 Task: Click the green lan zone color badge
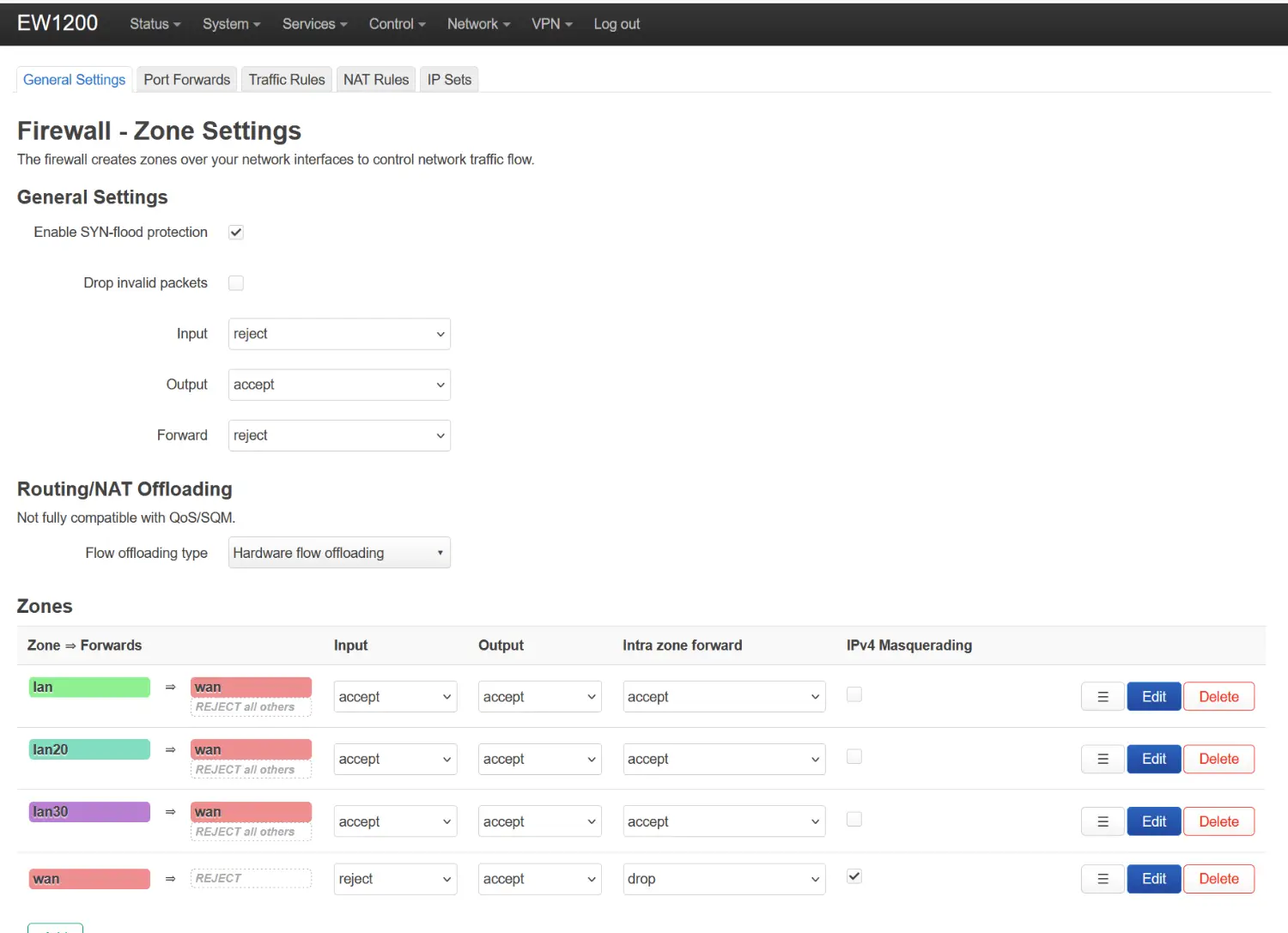[89, 688]
